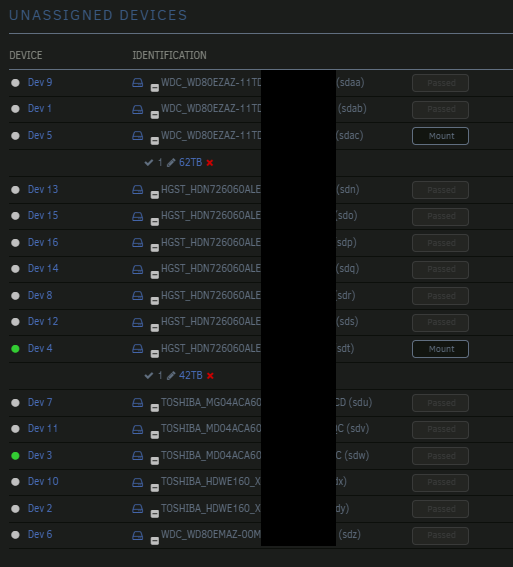The width and height of the screenshot is (513, 567).
Task: Select TOSHIBA_MG04ACA60 identification text for Dev 7
Action: pyautogui.click(x=211, y=402)
